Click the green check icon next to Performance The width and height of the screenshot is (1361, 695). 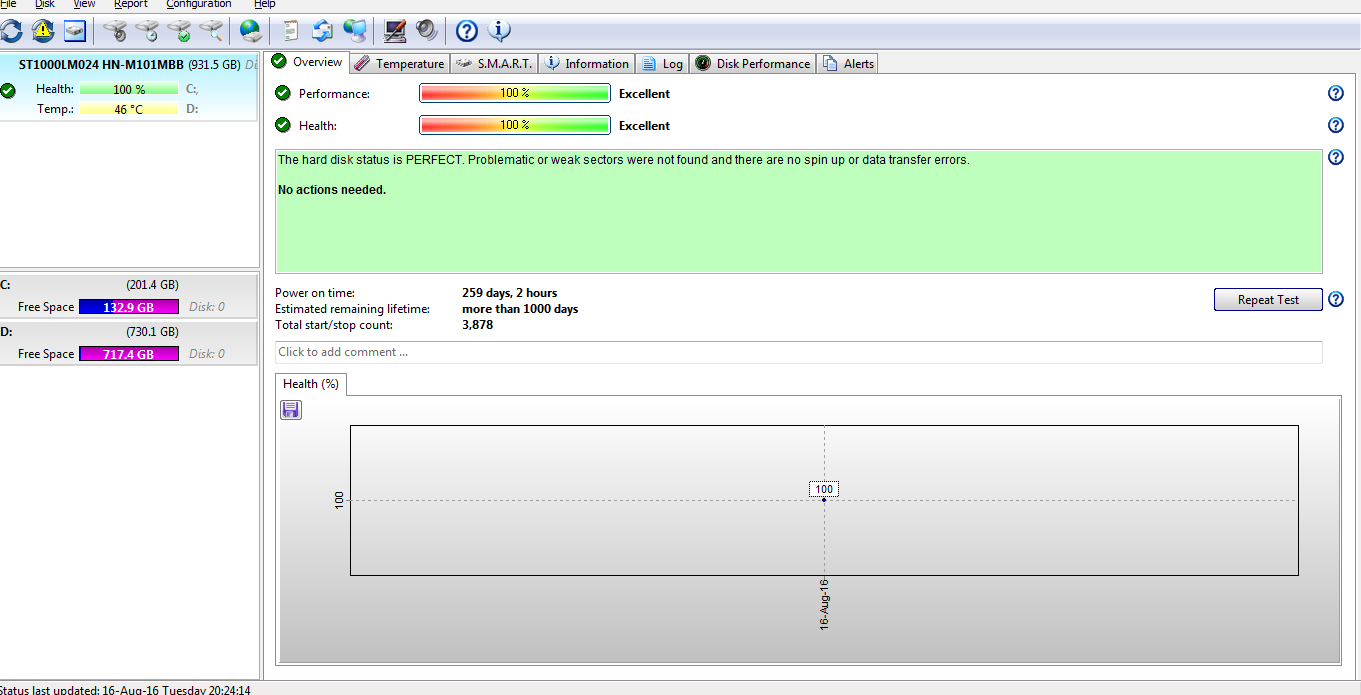[x=283, y=93]
